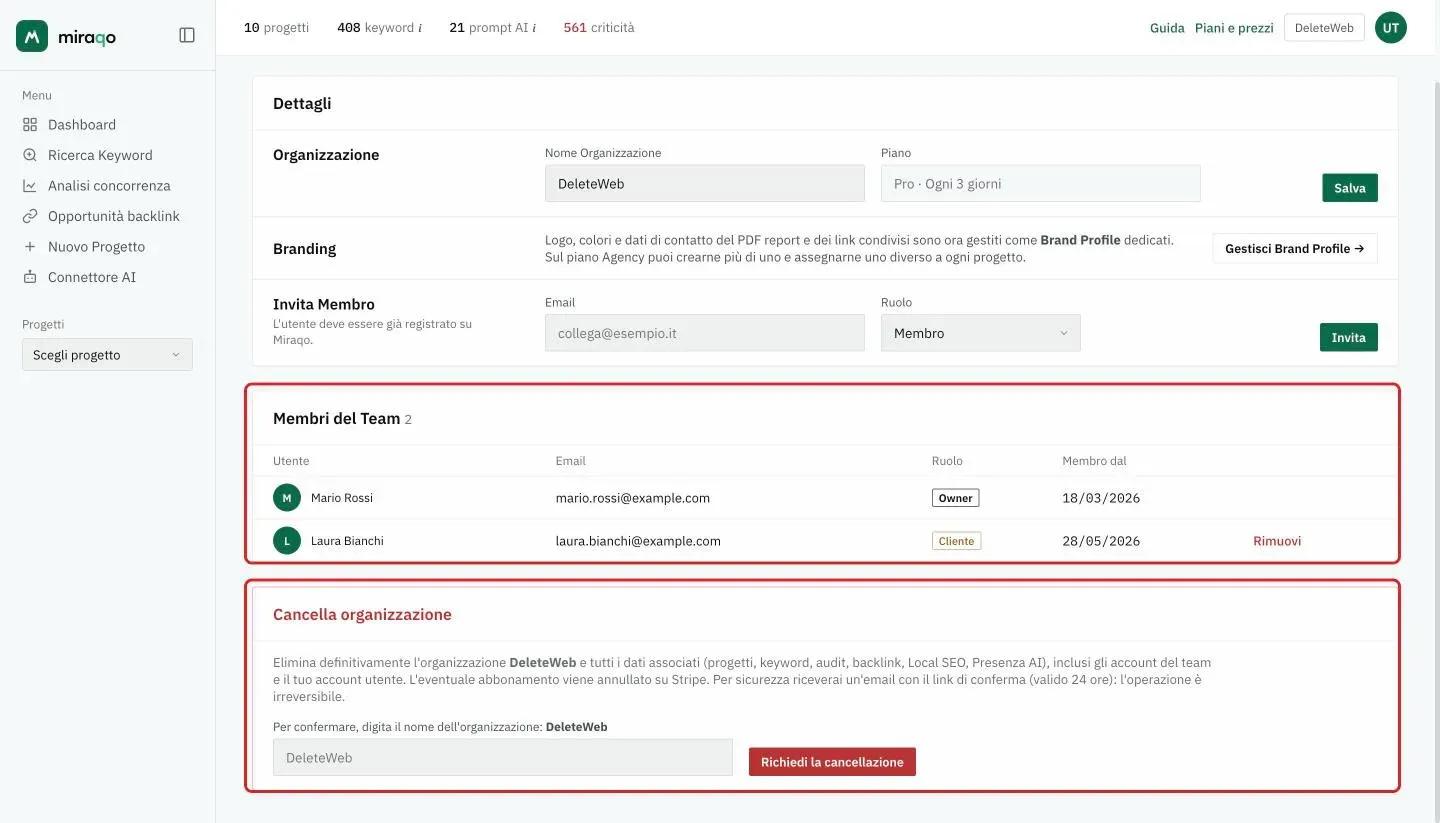Click the Email invite input field
The width and height of the screenshot is (1440, 823).
click(x=705, y=333)
